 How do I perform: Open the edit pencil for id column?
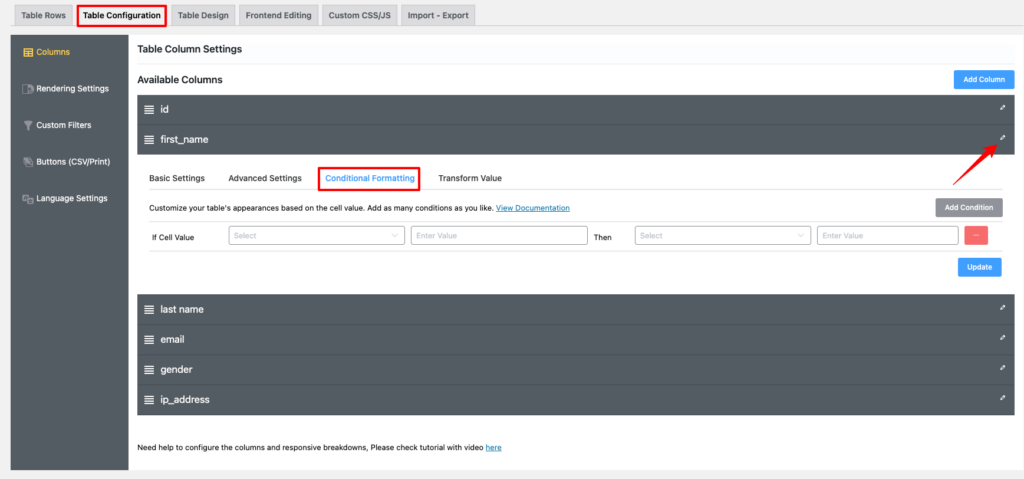(1002, 108)
